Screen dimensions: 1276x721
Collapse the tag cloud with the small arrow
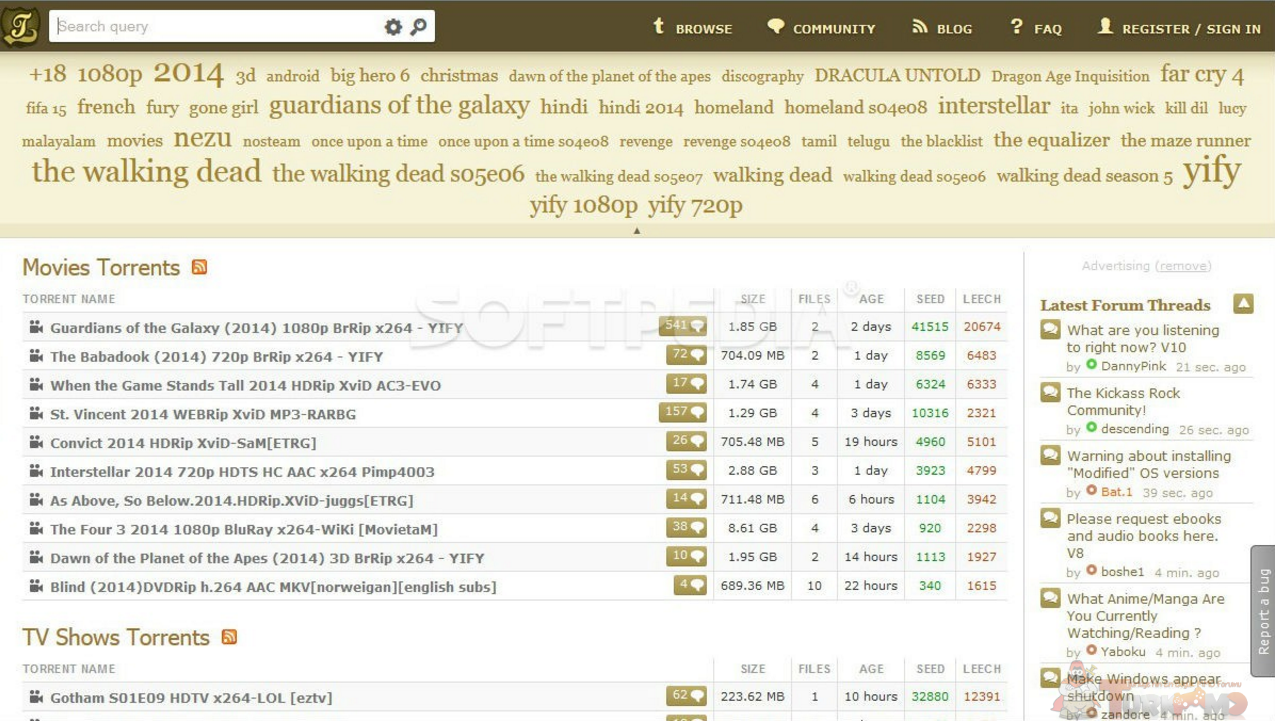[x=637, y=231]
